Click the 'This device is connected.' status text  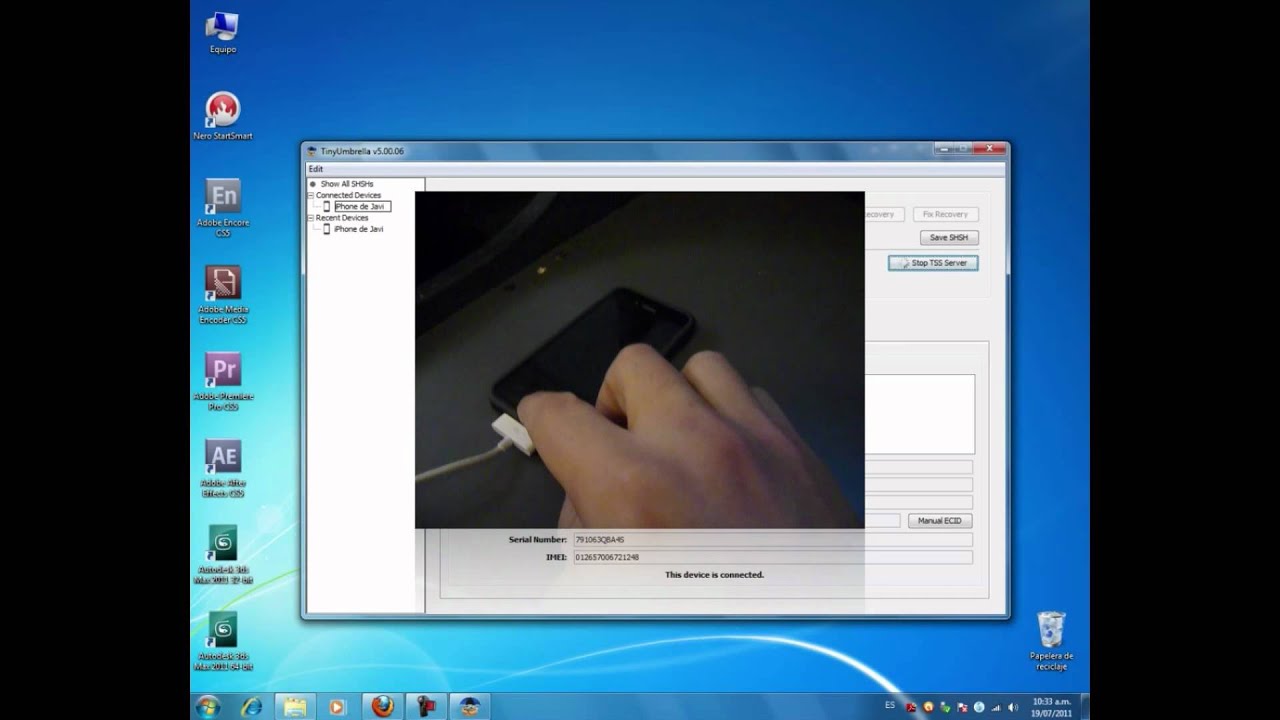[x=714, y=575]
